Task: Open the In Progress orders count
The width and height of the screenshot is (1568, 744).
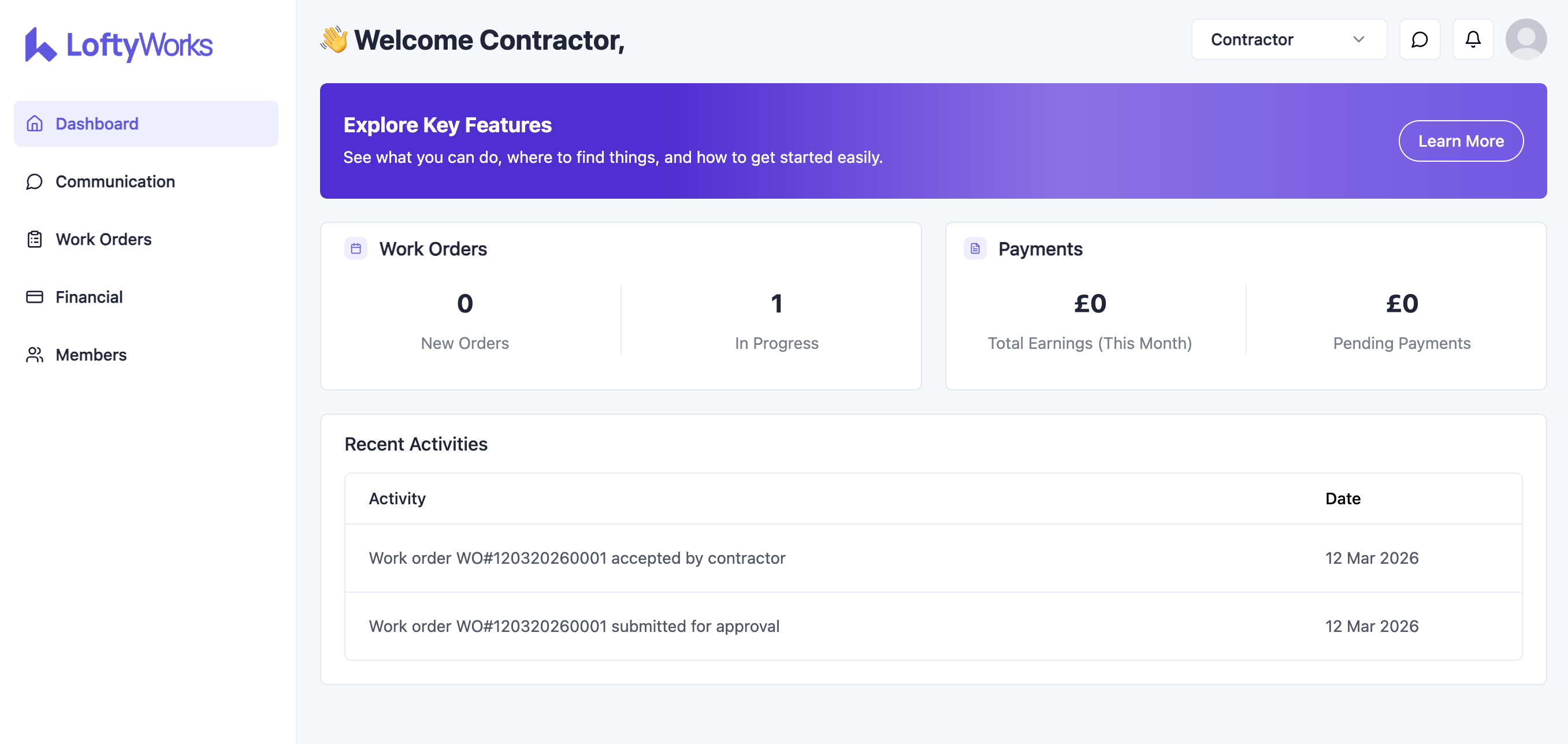Action: [776, 304]
